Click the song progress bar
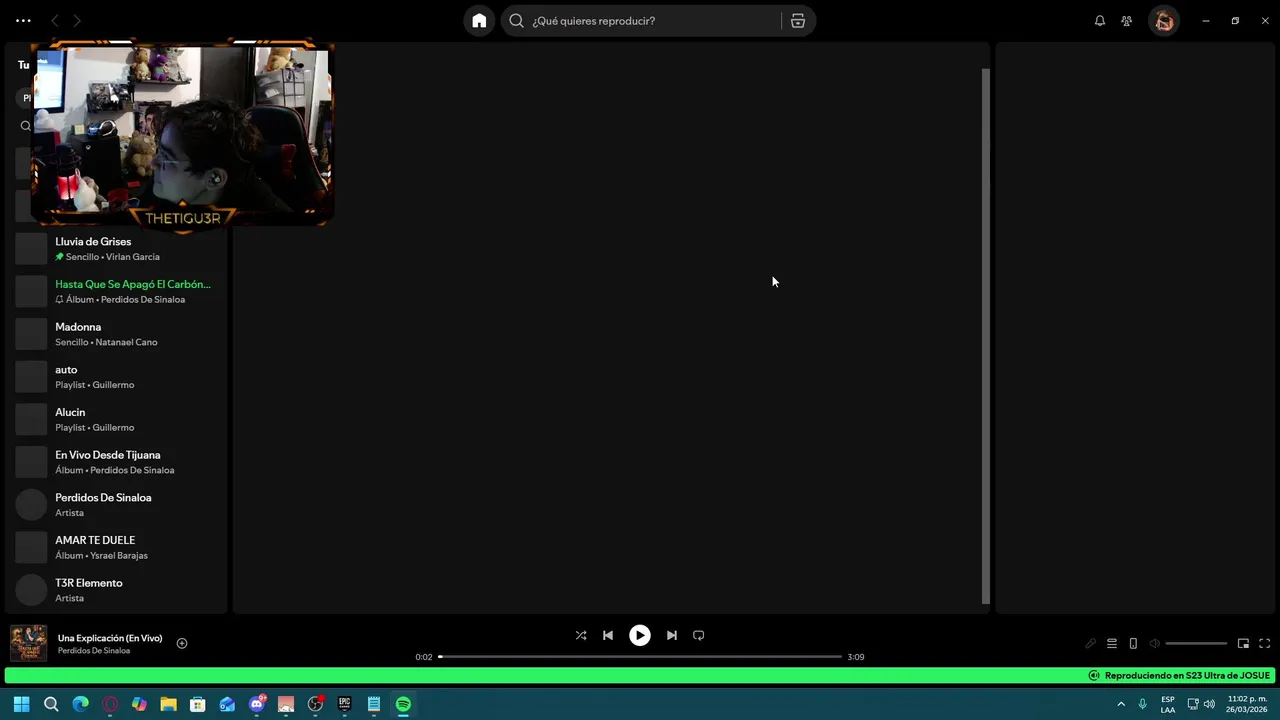The height and width of the screenshot is (720, 1280). 640,657
